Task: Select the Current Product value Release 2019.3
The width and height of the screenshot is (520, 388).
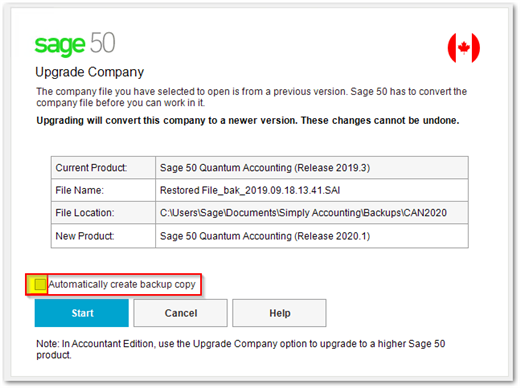Action: point(265,168)
